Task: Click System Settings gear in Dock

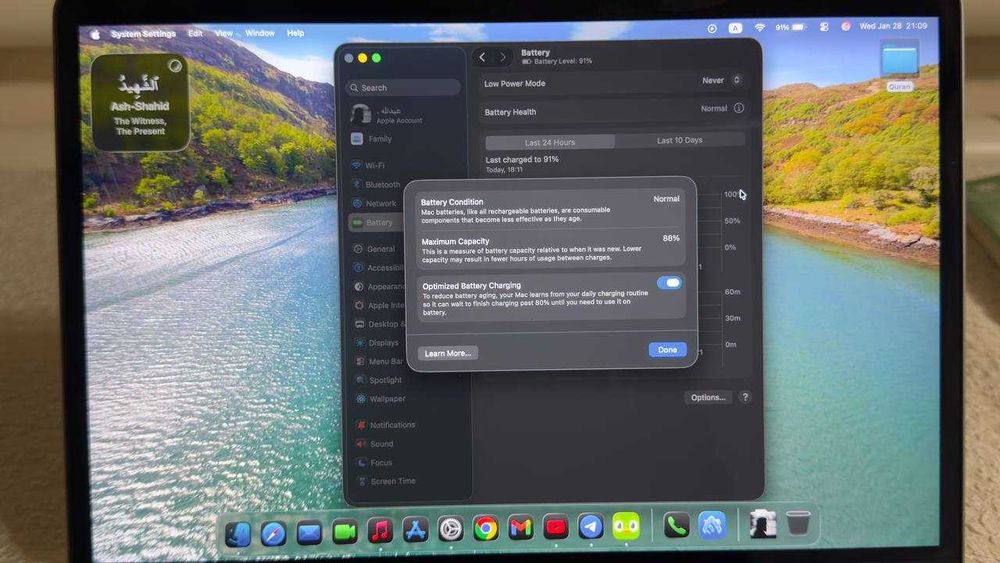Action: click(450, 529)
